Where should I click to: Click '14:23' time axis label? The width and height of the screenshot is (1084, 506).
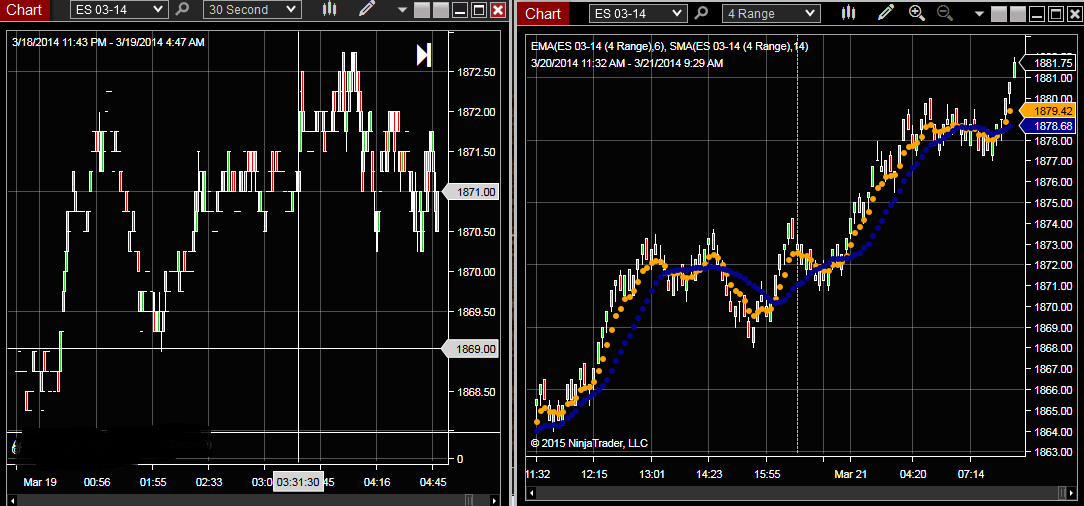click(x=708, y=475)
